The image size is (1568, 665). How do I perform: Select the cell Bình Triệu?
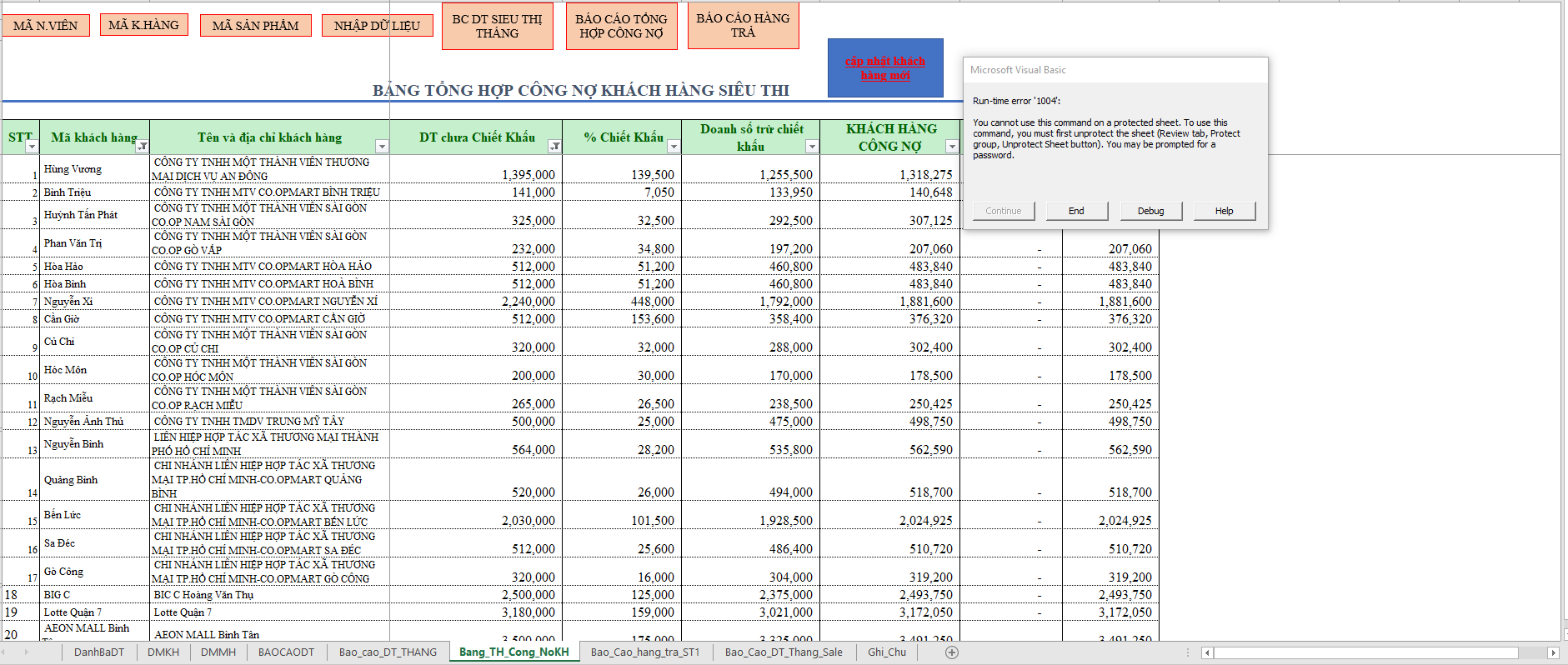coord(94,192)
